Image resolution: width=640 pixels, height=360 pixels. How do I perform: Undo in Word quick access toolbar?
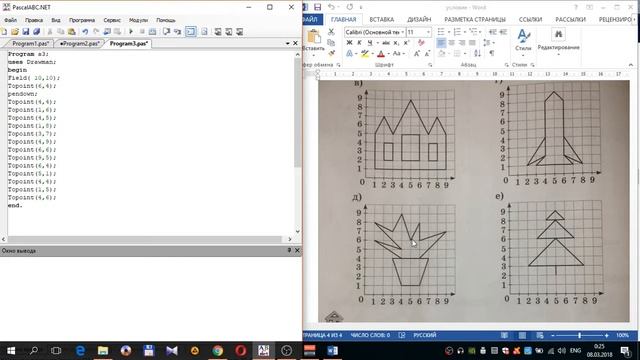[331, 7]
